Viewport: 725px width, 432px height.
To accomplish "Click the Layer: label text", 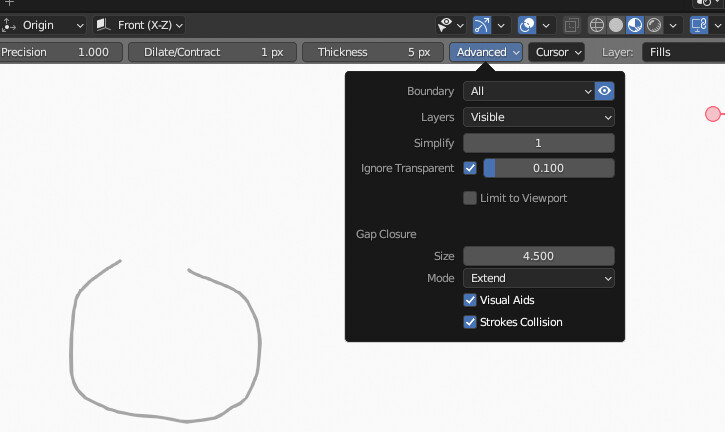I will [x=617, y=52].
